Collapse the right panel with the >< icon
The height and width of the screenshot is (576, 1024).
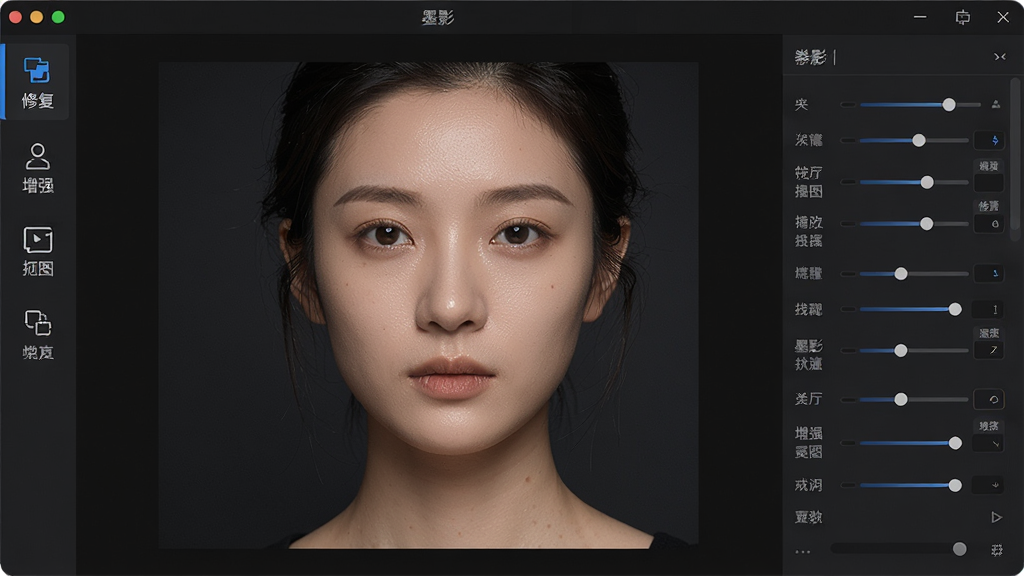pyautogui.click(x=999, y=57)
